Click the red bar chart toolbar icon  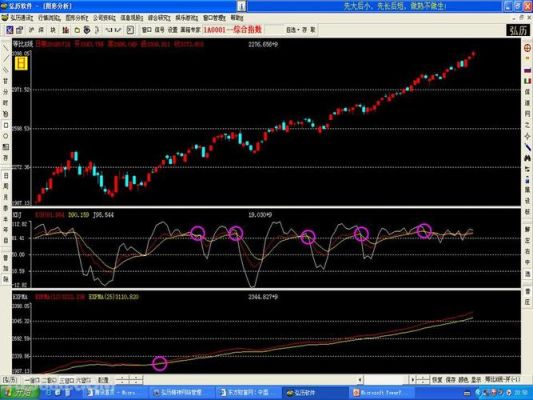coord(65,30)
